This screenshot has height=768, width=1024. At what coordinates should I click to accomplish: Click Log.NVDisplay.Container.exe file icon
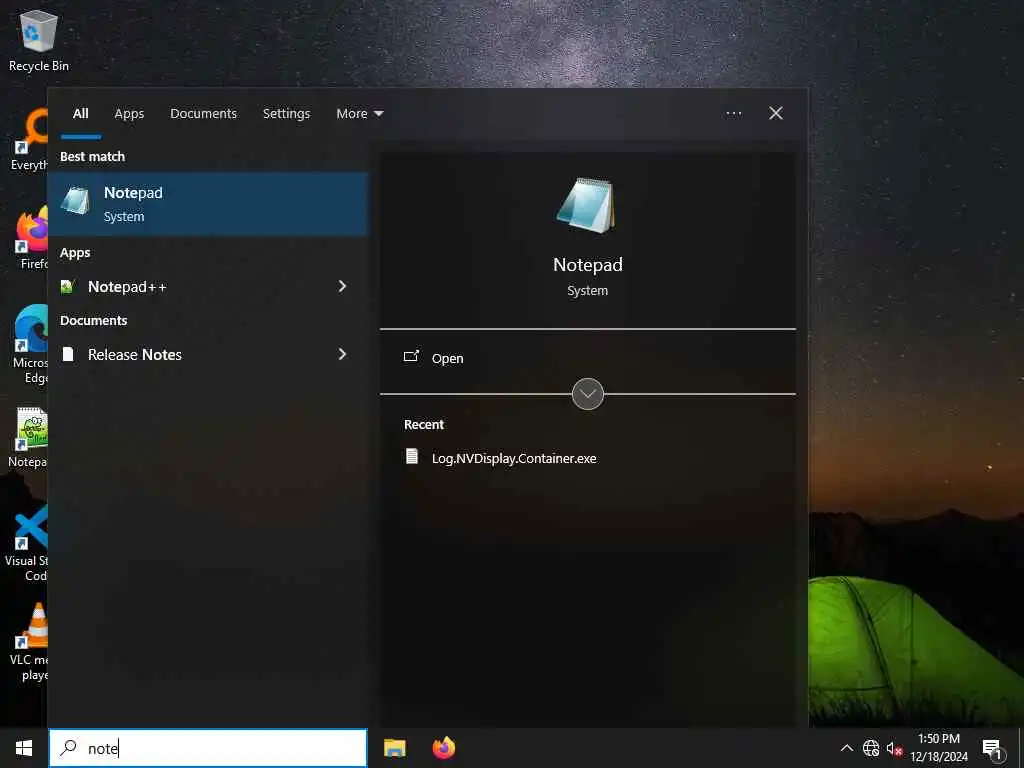tap(411, 456)
